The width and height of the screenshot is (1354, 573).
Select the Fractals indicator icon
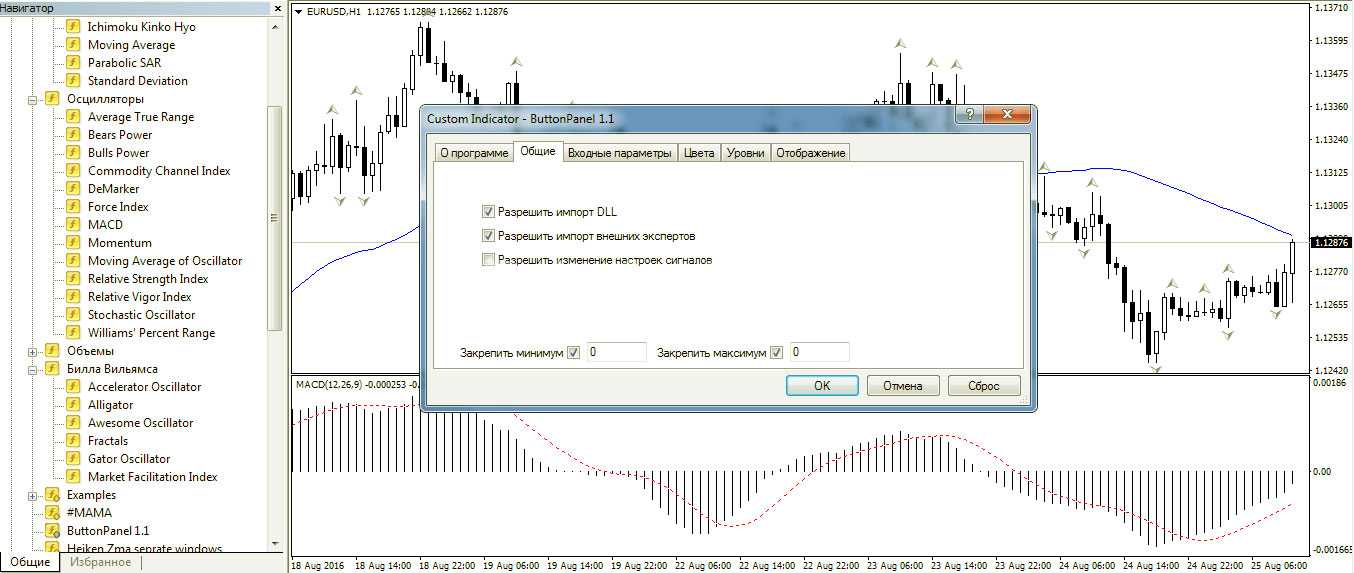click(x=73, y=441)
